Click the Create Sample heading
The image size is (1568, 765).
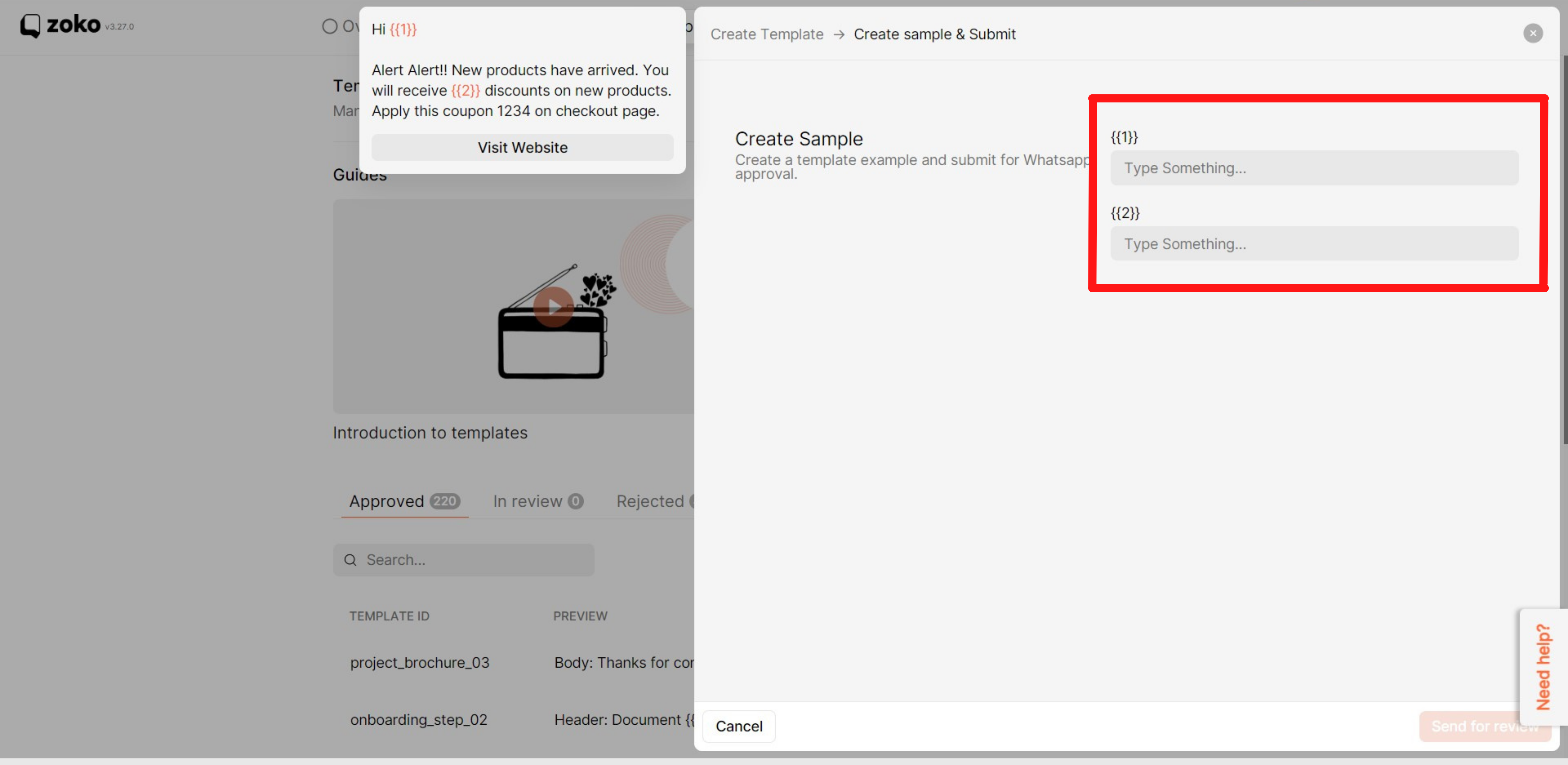799,139
